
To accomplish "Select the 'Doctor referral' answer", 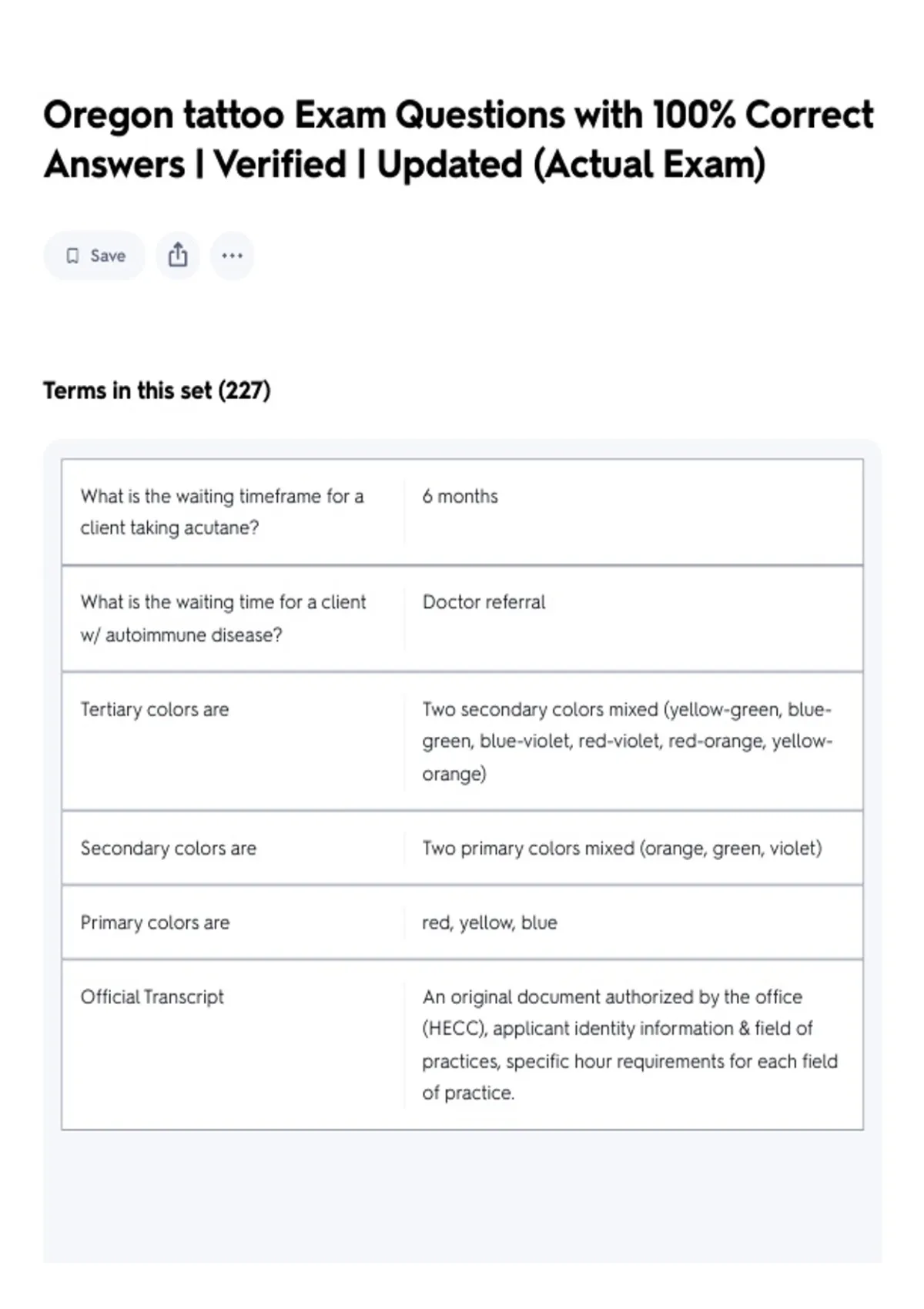I will [484, 602].
